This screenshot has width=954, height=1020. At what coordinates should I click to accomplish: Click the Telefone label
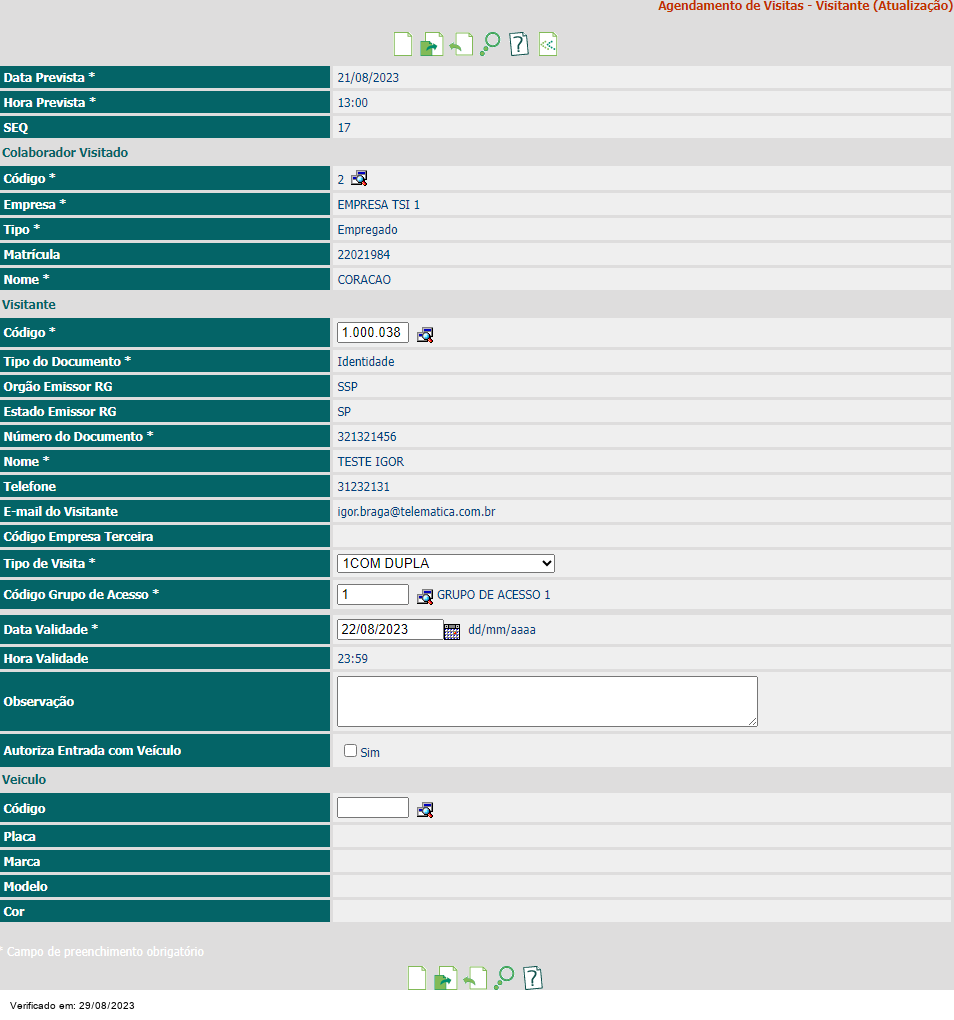(x=30, y=487)
